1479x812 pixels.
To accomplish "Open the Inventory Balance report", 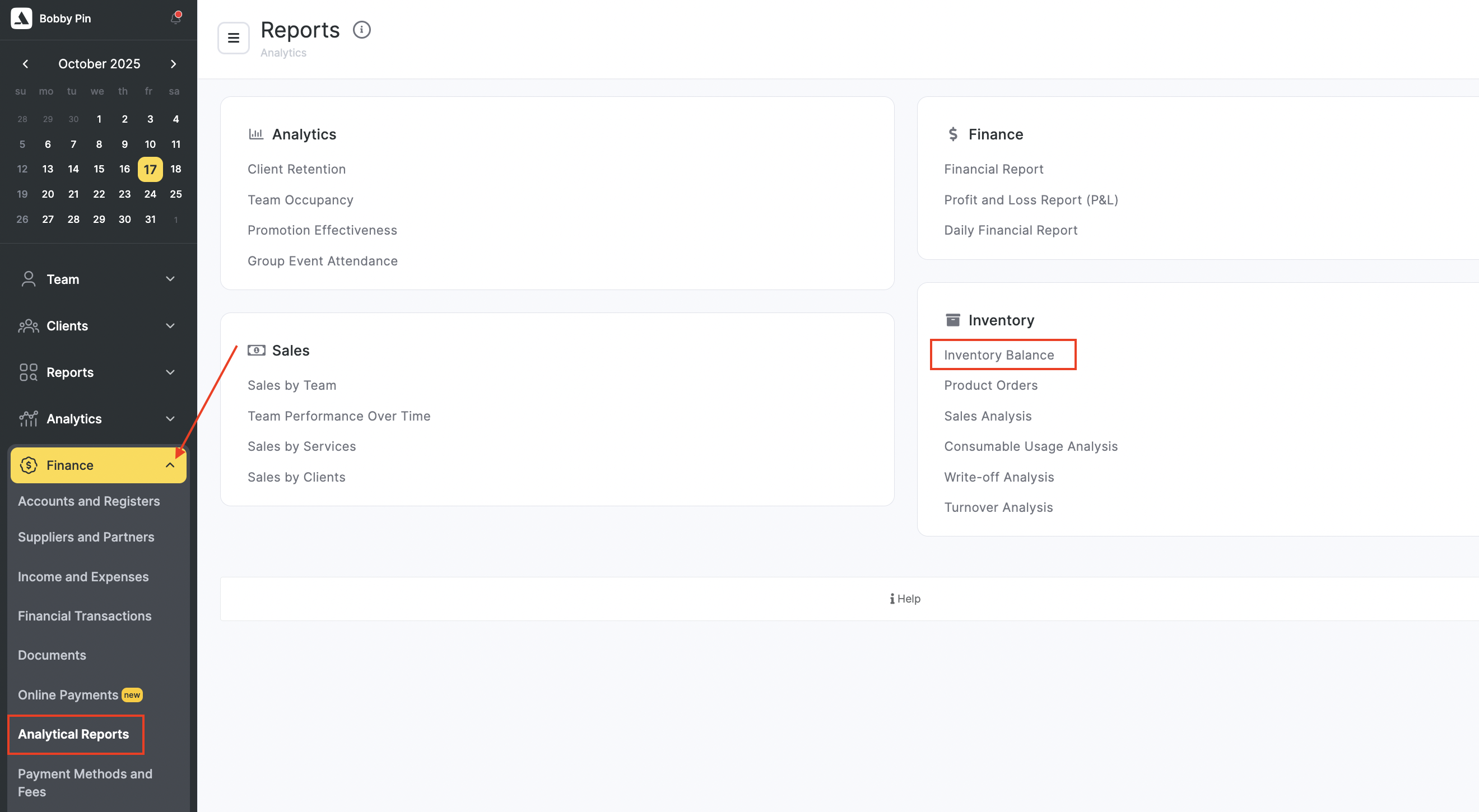I will click(x=998, y=354).
